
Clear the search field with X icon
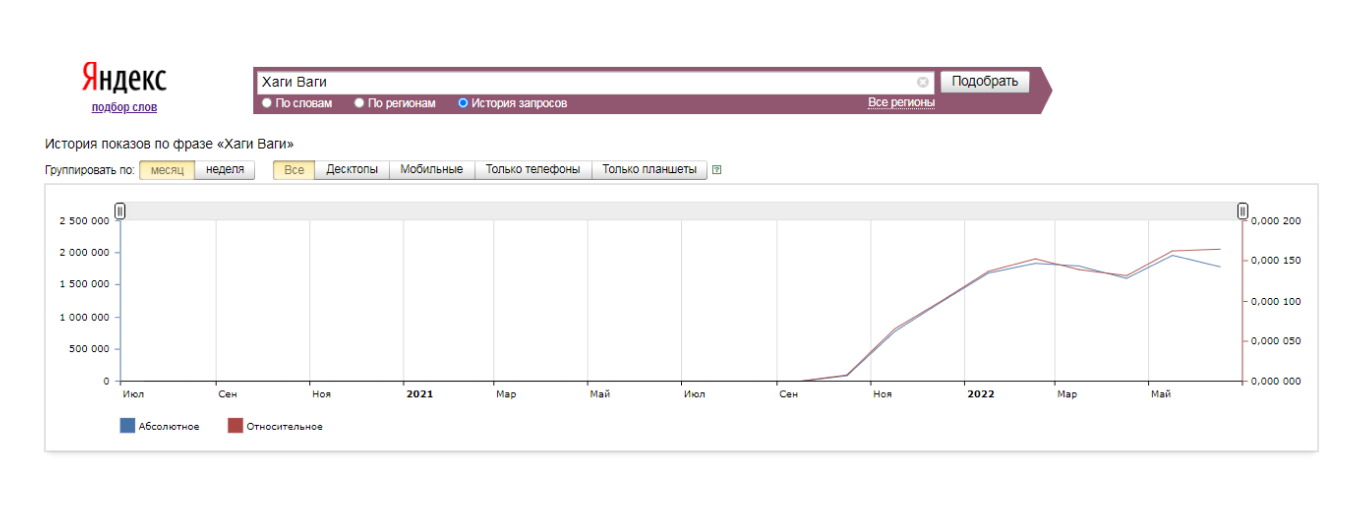point(922,82)
